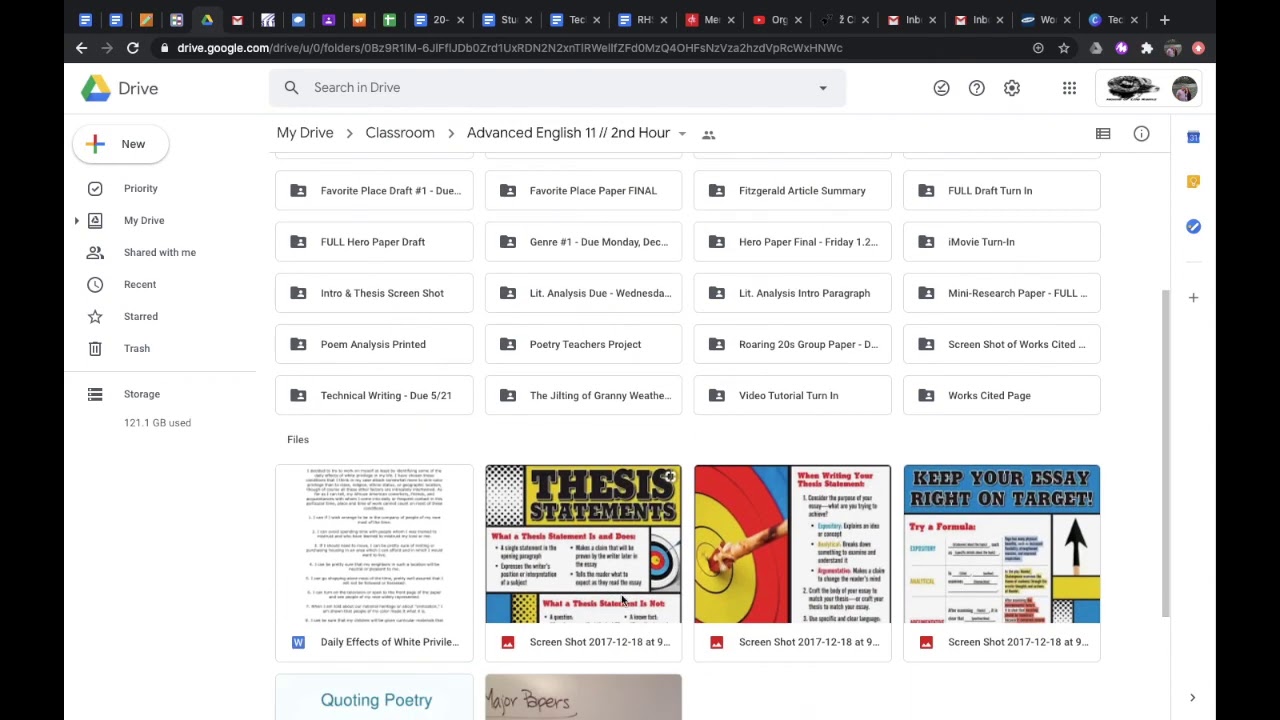
Task: Click the Chrome address bar URL
Action: (510, 48)
